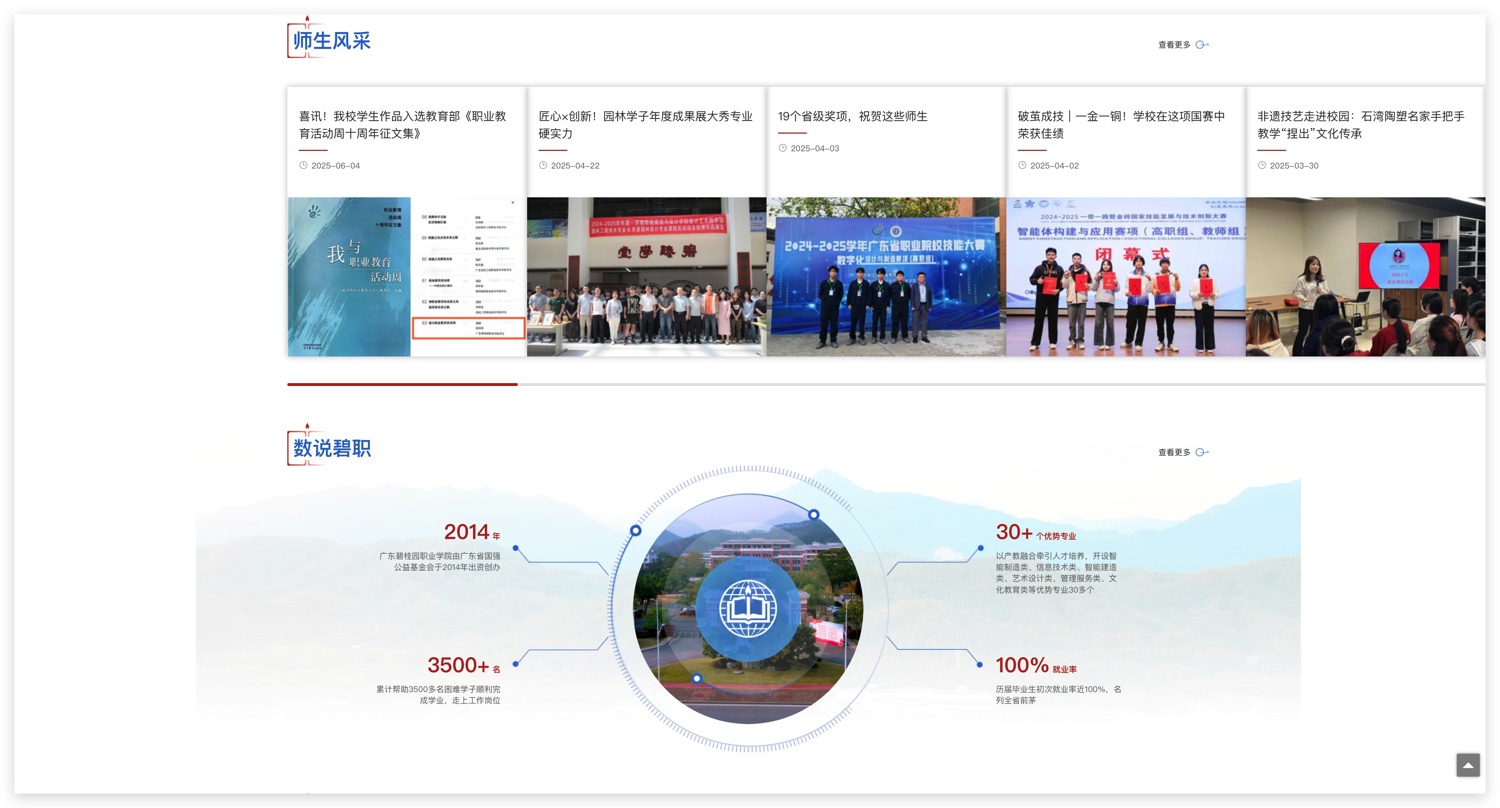Click the arrow icon after 数说碧职 查看更多

(x=1202, y=452)
